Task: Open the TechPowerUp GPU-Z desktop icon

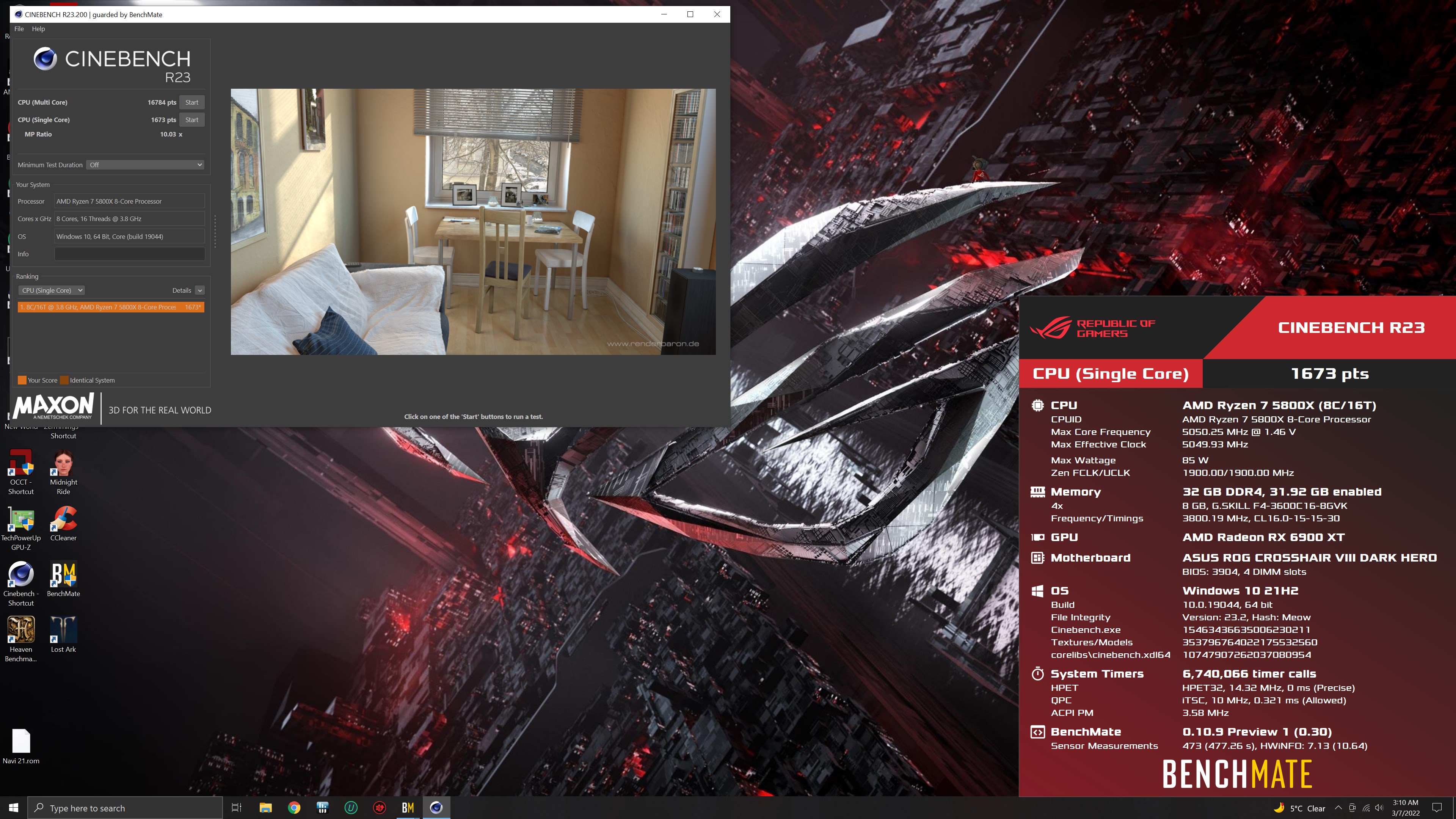Action: pos(21,527)
